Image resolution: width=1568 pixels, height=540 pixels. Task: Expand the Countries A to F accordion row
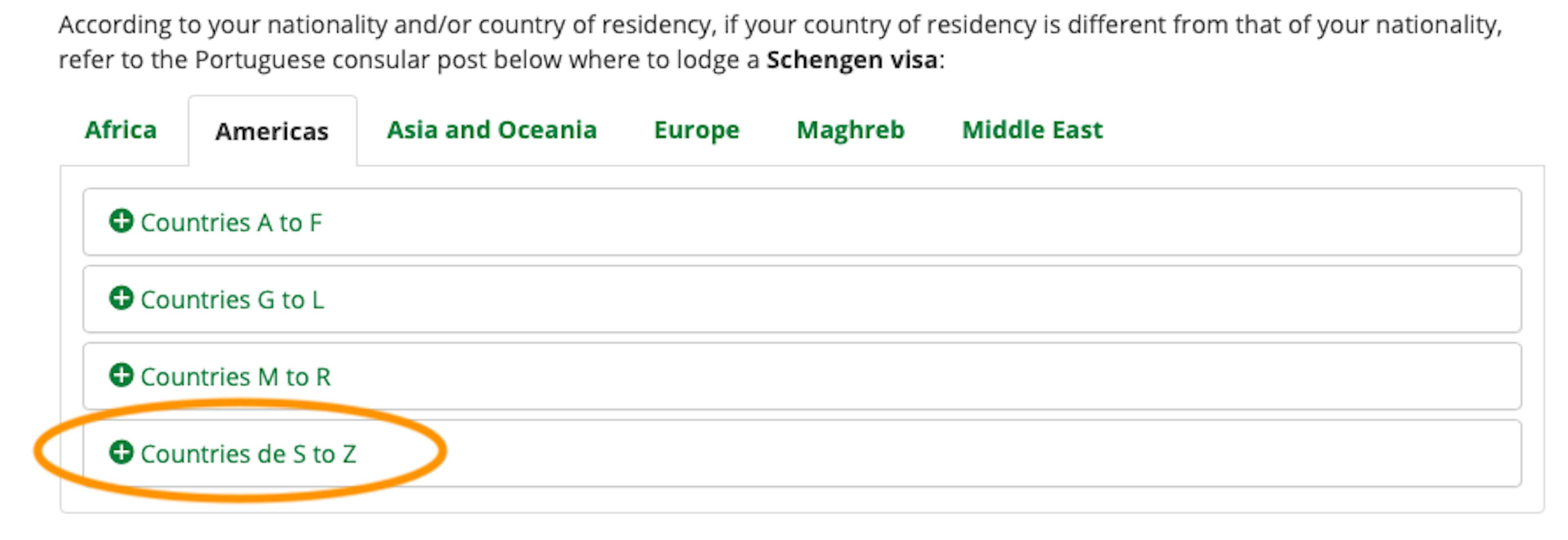pos(802,222)
